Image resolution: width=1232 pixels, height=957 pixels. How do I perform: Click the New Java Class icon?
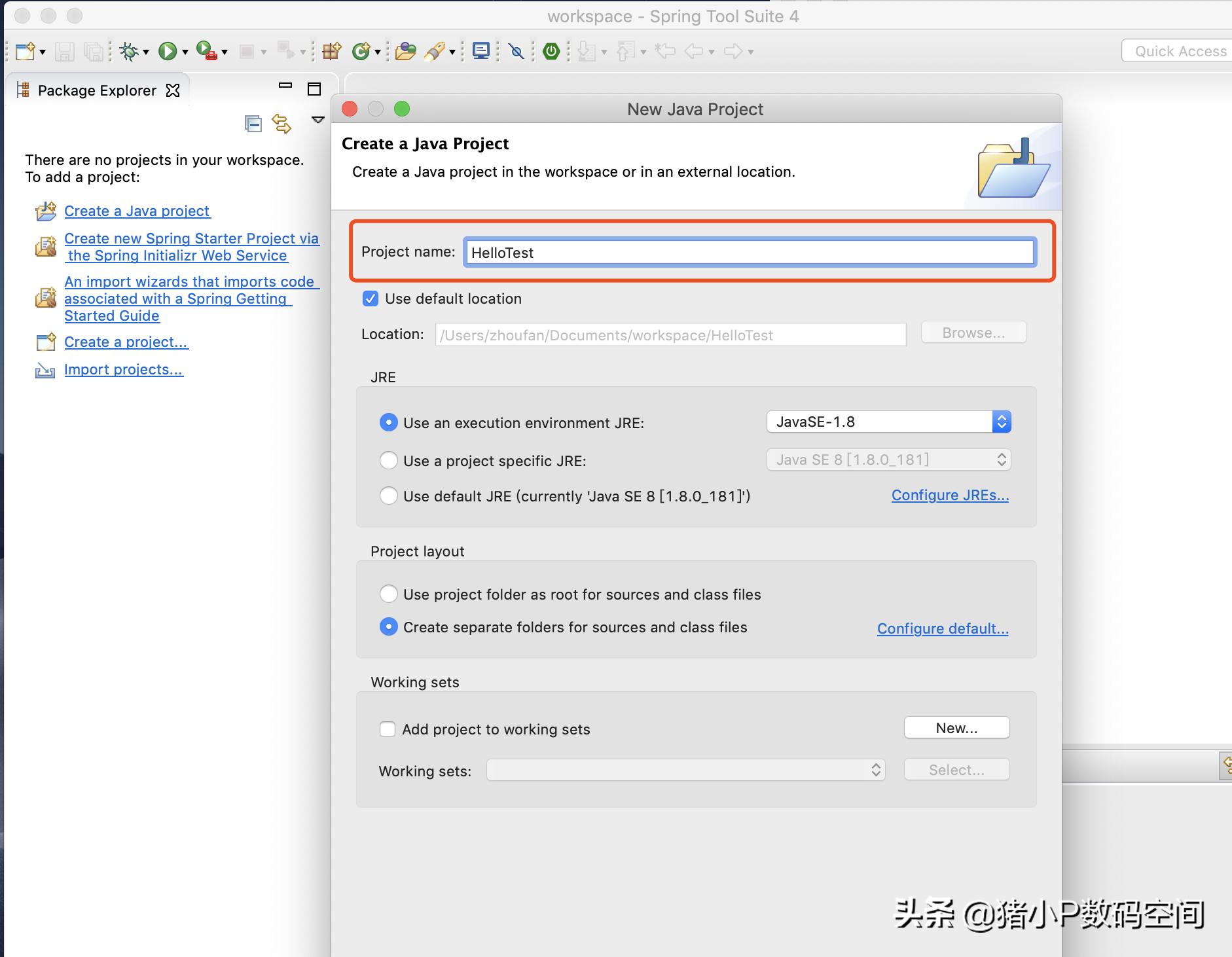[x=361, y=51]
